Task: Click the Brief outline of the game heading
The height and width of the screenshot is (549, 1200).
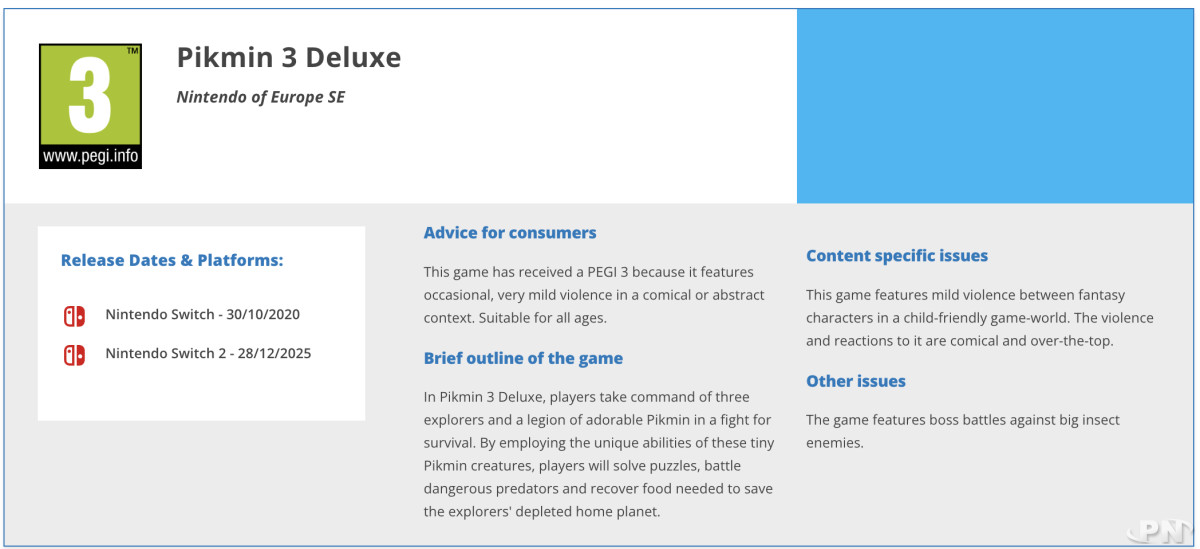Action: [523, 358]
